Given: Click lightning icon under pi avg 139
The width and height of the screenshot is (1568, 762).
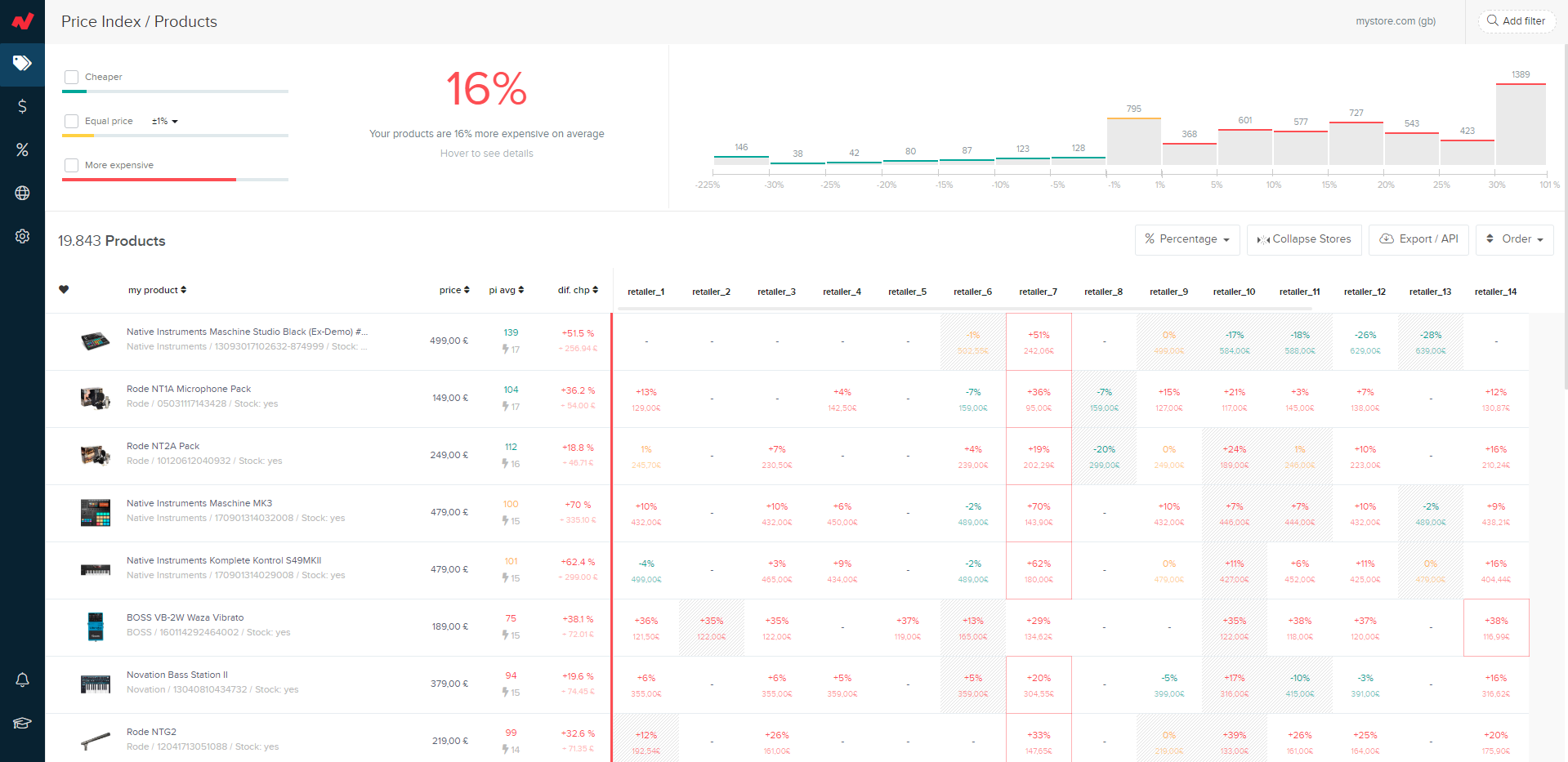Looking at the screenshot, I should point(506,349).
